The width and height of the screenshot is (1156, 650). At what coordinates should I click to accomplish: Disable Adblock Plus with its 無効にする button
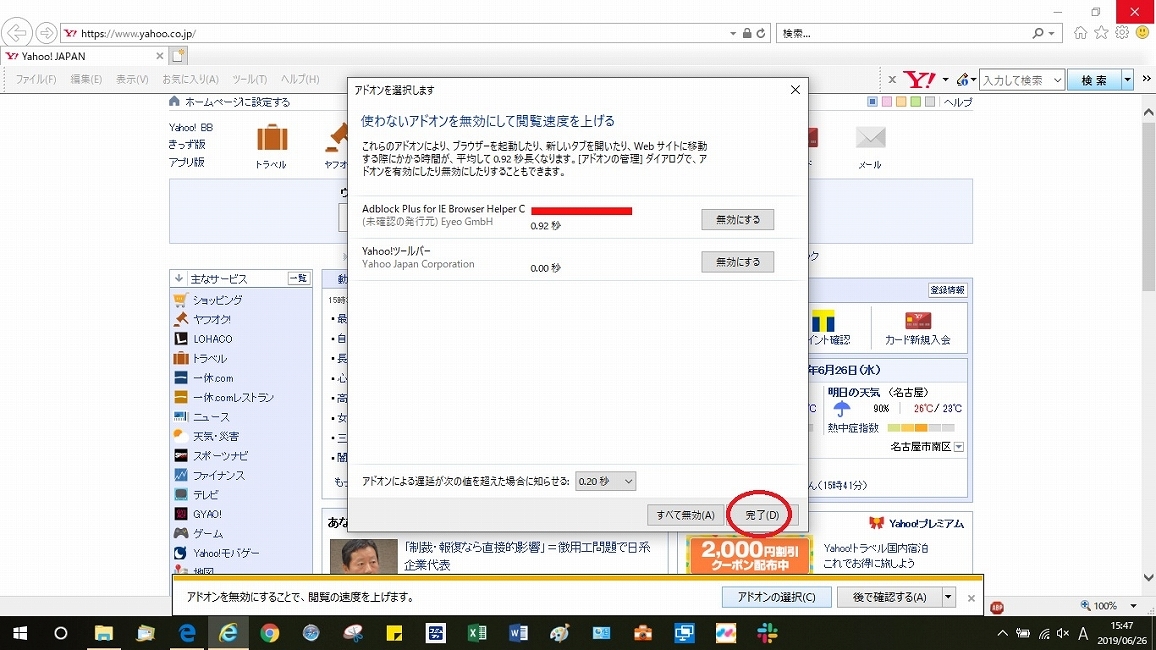[x=737, y=220]
